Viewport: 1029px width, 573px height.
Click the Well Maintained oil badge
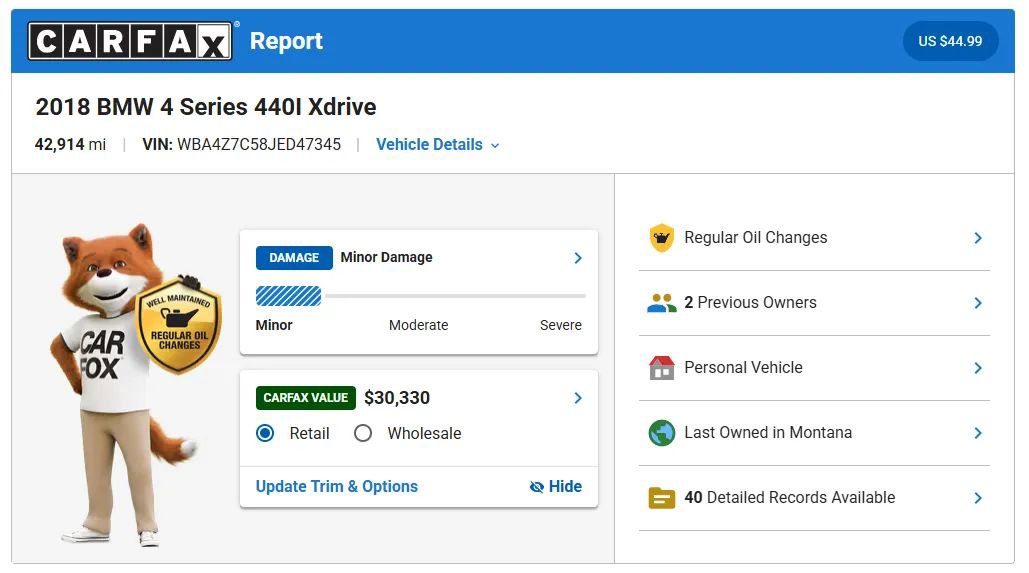coord(178,325)
